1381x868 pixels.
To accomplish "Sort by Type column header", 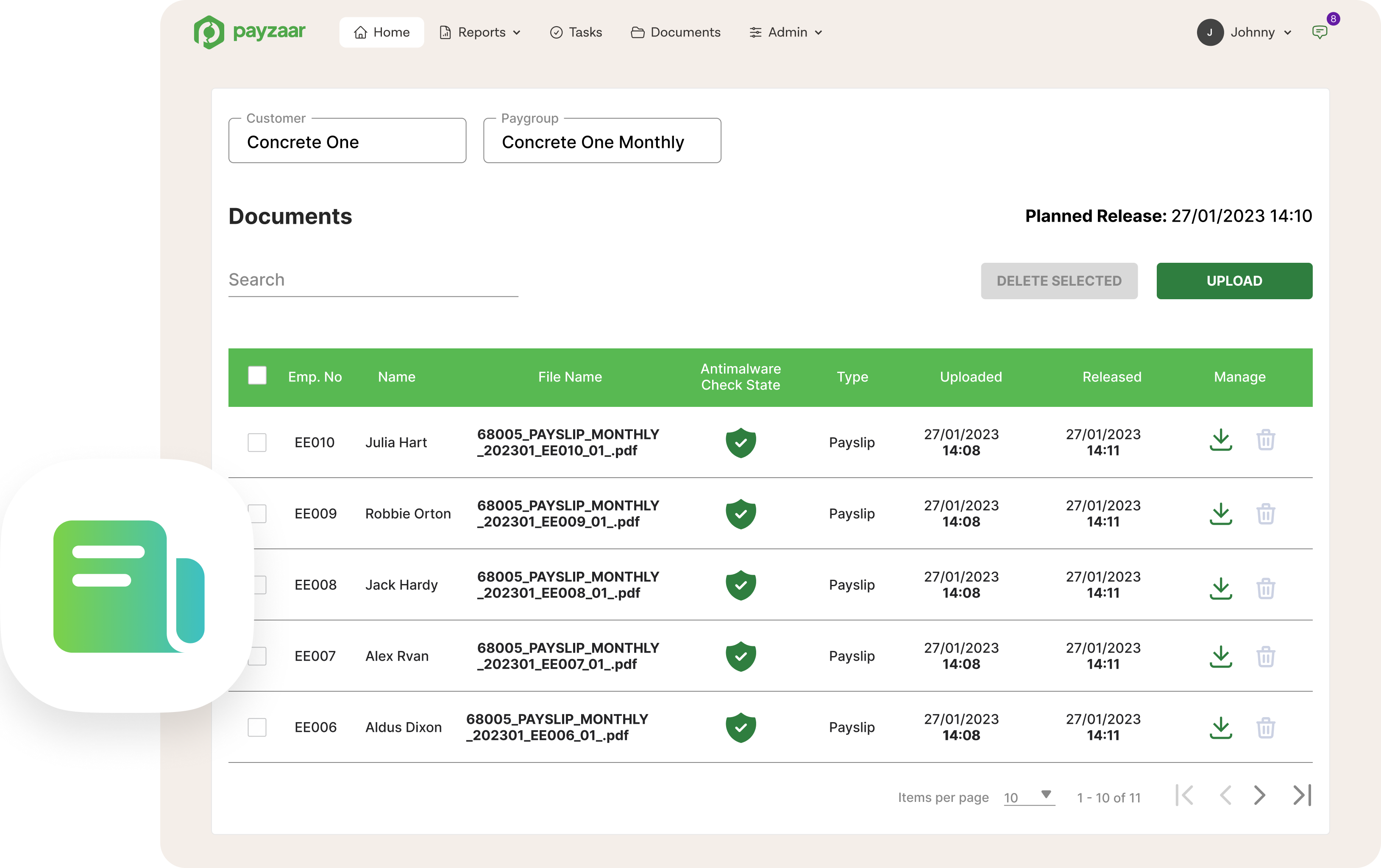I will [852, 377].
